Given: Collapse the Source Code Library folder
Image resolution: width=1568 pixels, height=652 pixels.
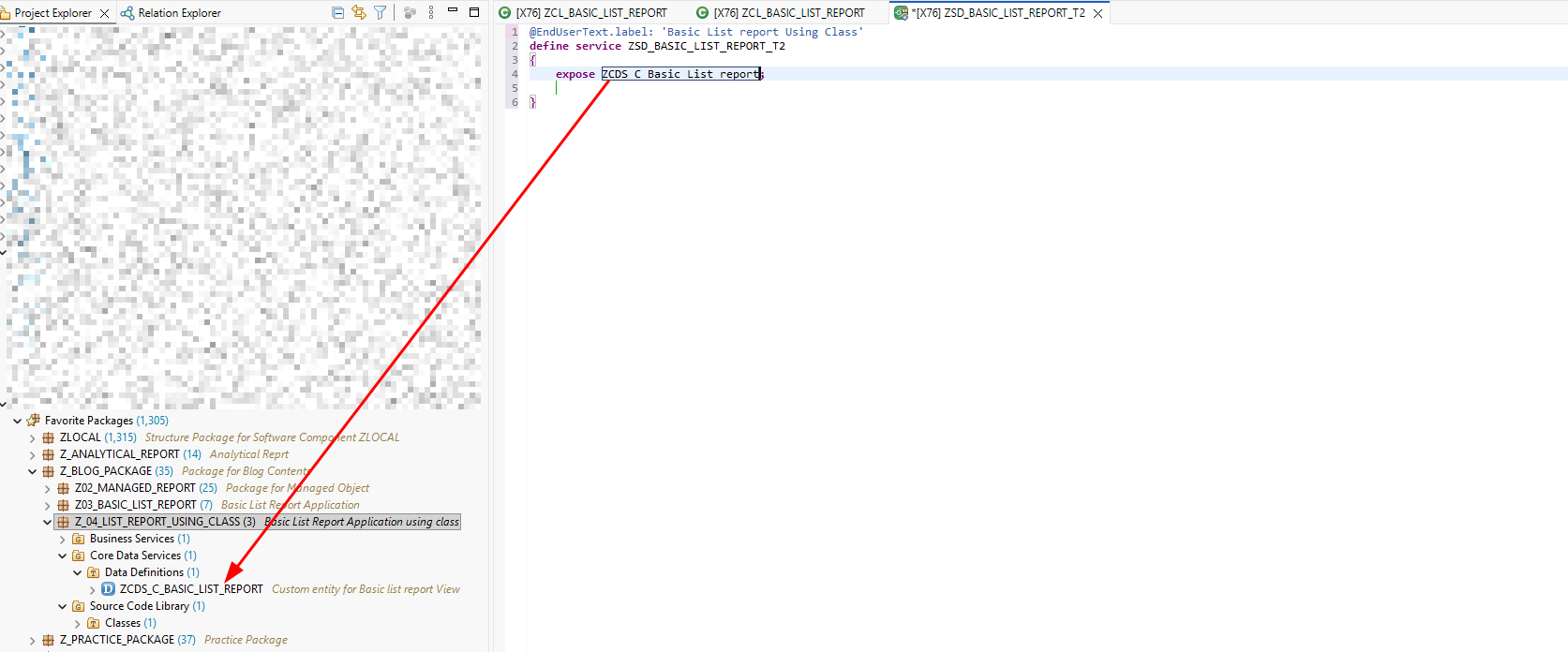Looking at the screenshot, I should pyautogui.click(x=62, y=606).
